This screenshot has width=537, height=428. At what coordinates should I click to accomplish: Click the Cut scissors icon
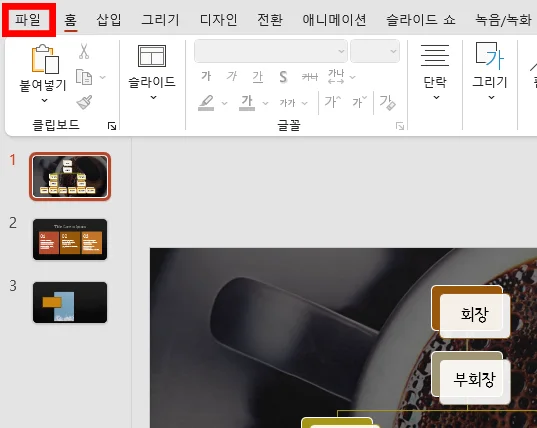coord(84,51)
